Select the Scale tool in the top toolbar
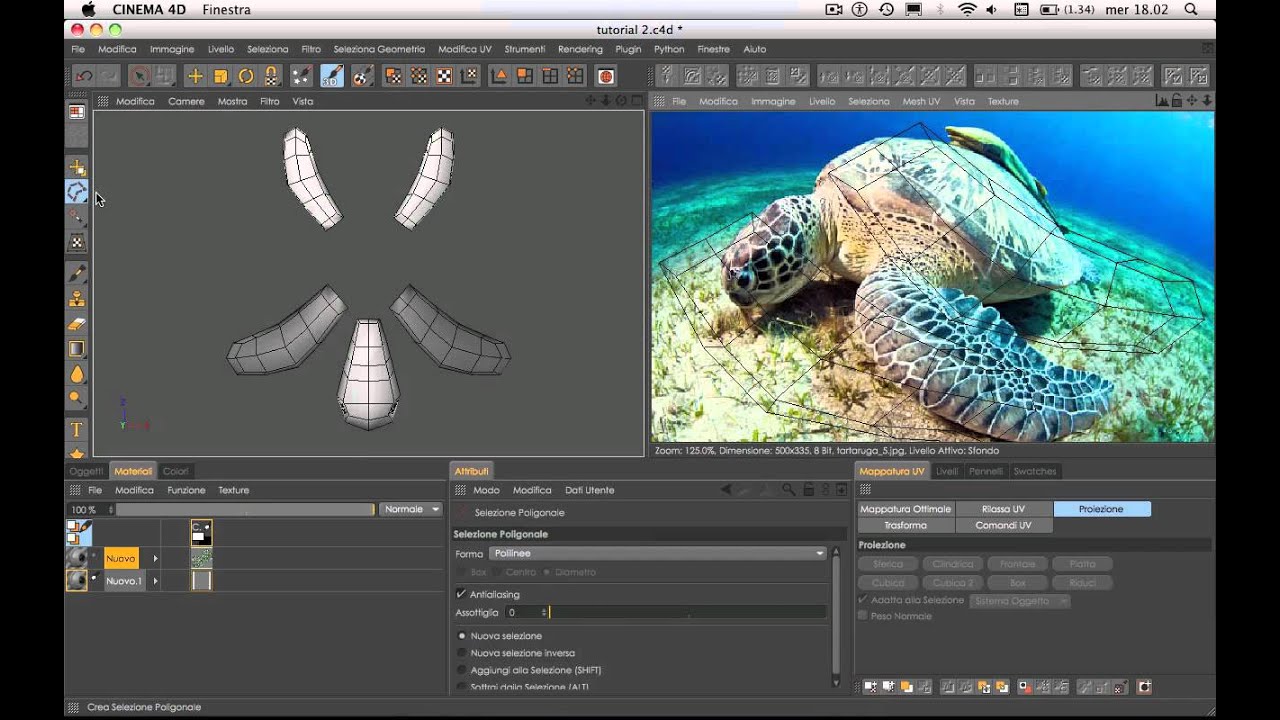 pos(221,76)
